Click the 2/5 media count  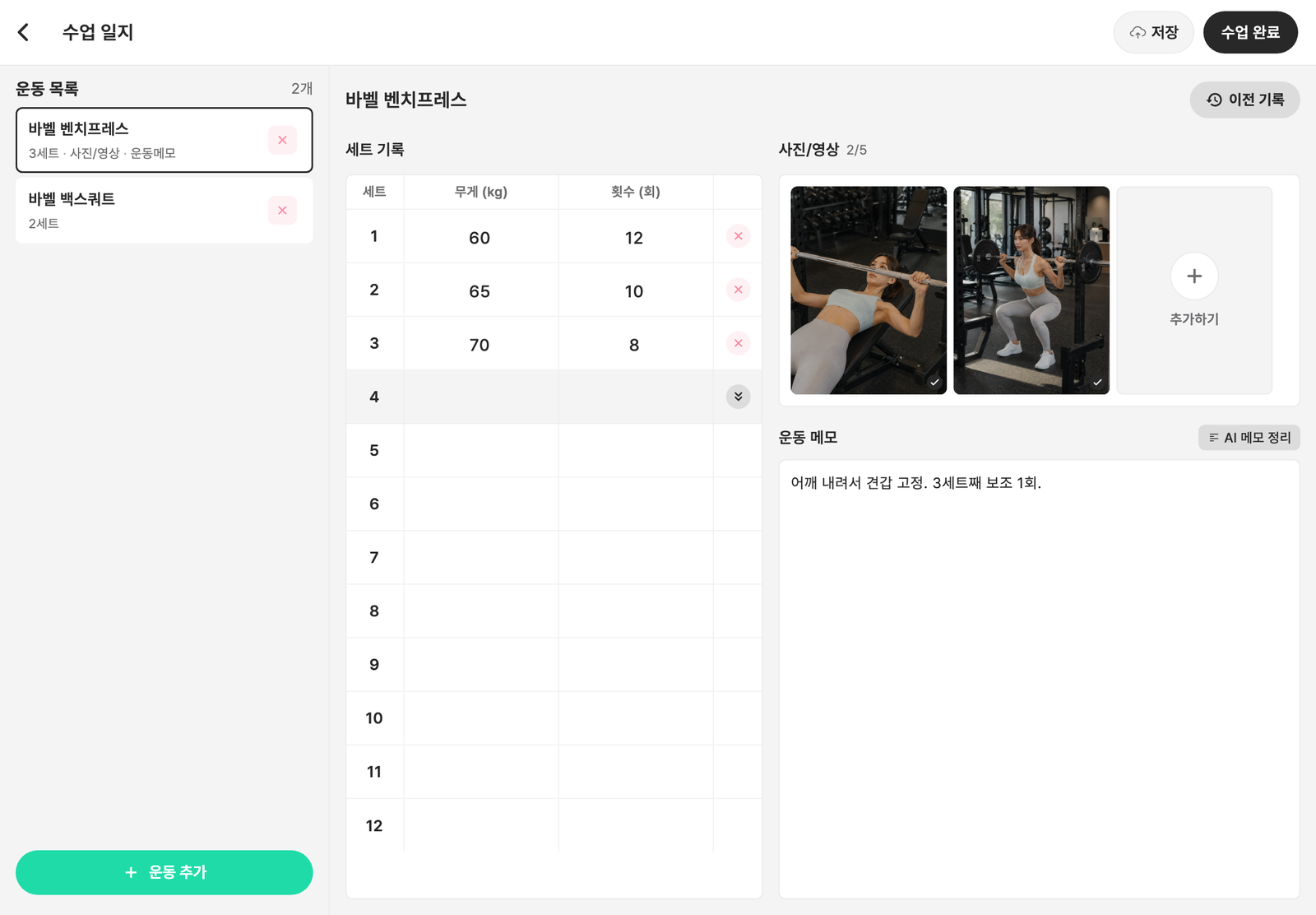(x=856, y=150)
